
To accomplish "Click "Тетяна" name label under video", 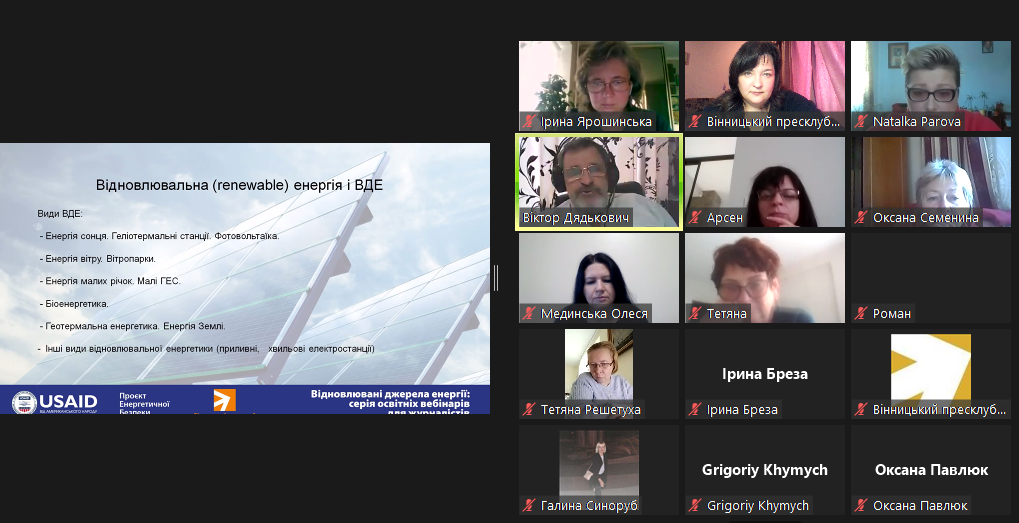I will (x=727, y=314).
